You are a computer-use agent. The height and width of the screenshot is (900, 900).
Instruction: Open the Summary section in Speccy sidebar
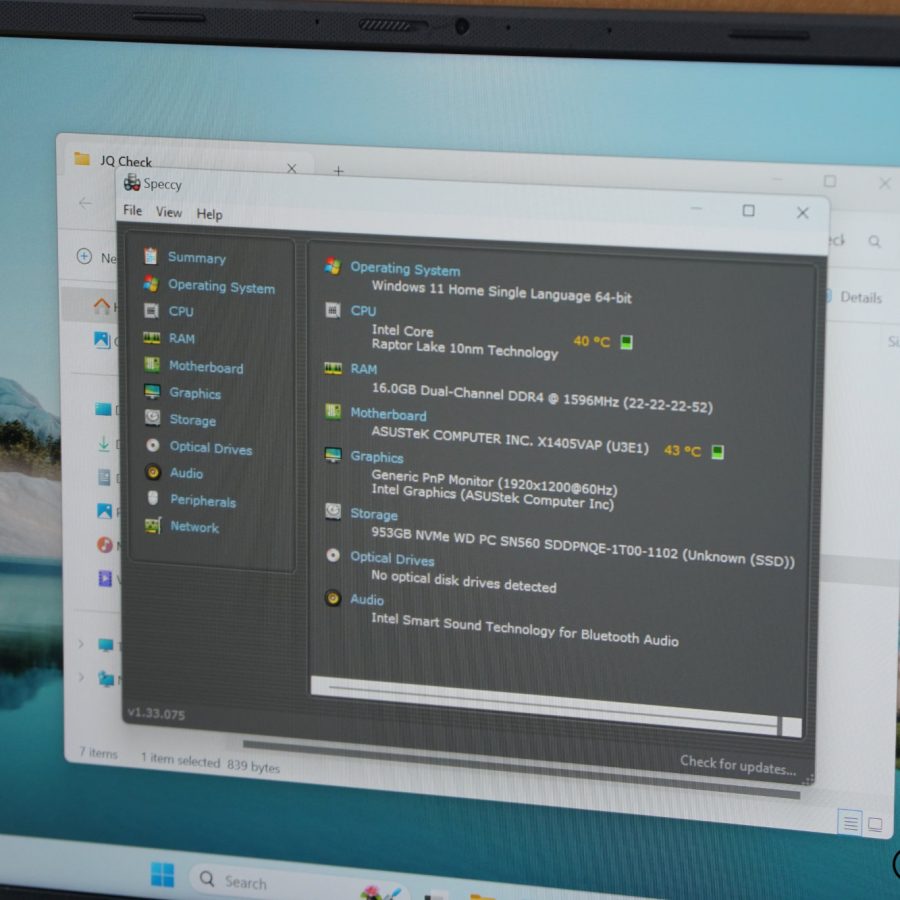[x=196, y=258]
